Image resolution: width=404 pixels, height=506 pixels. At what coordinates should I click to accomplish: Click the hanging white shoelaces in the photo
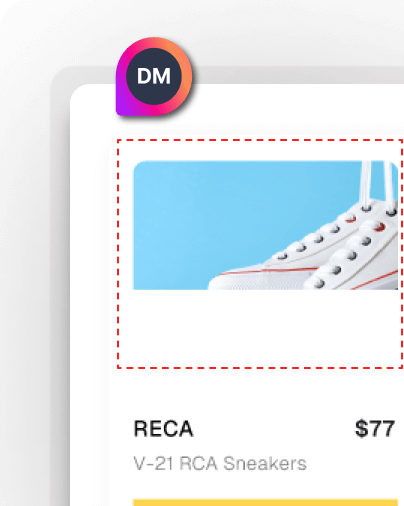[377, 182]
